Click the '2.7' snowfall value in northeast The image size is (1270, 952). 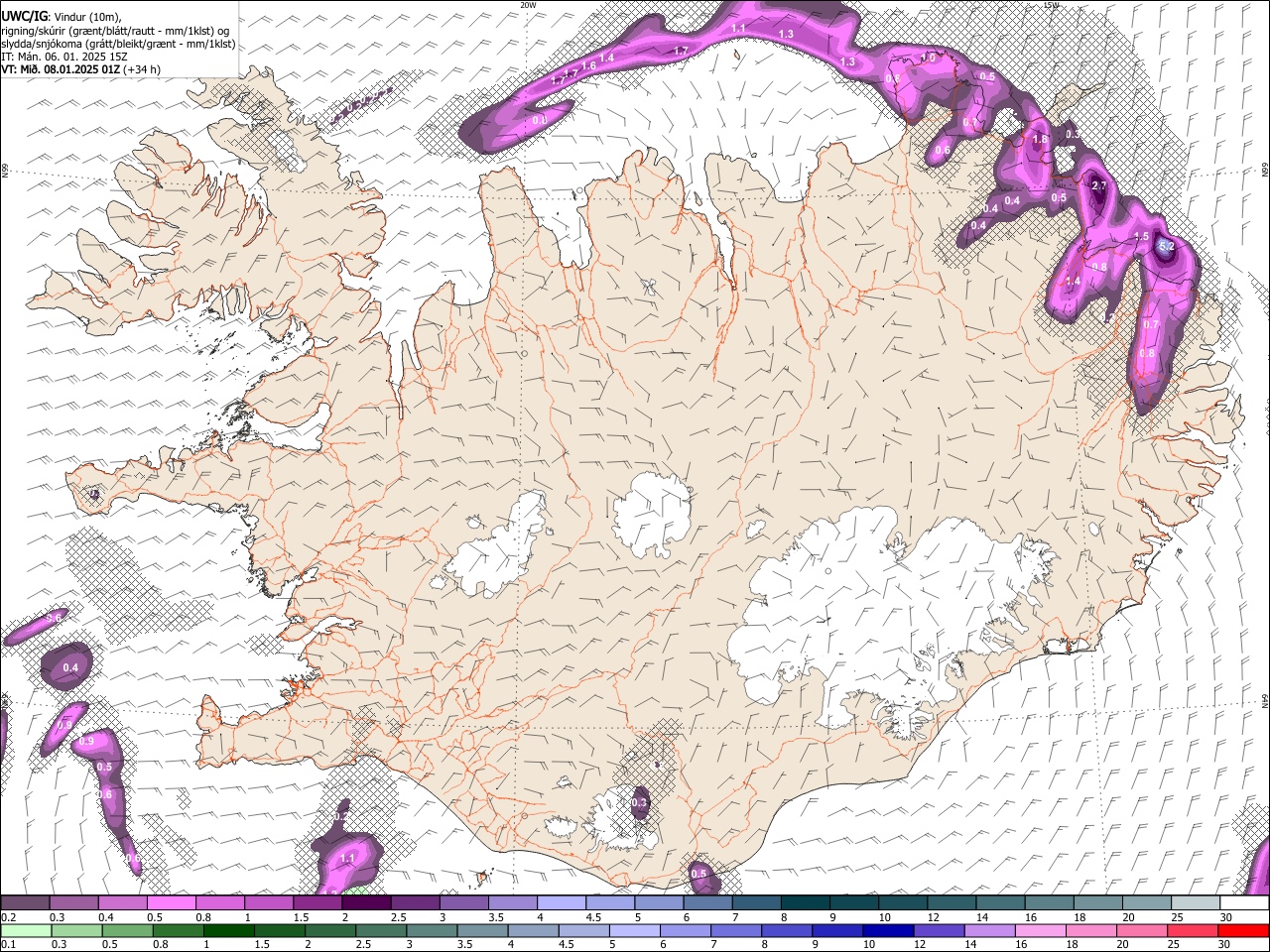pyautogui.click(x=1098, y=185)
